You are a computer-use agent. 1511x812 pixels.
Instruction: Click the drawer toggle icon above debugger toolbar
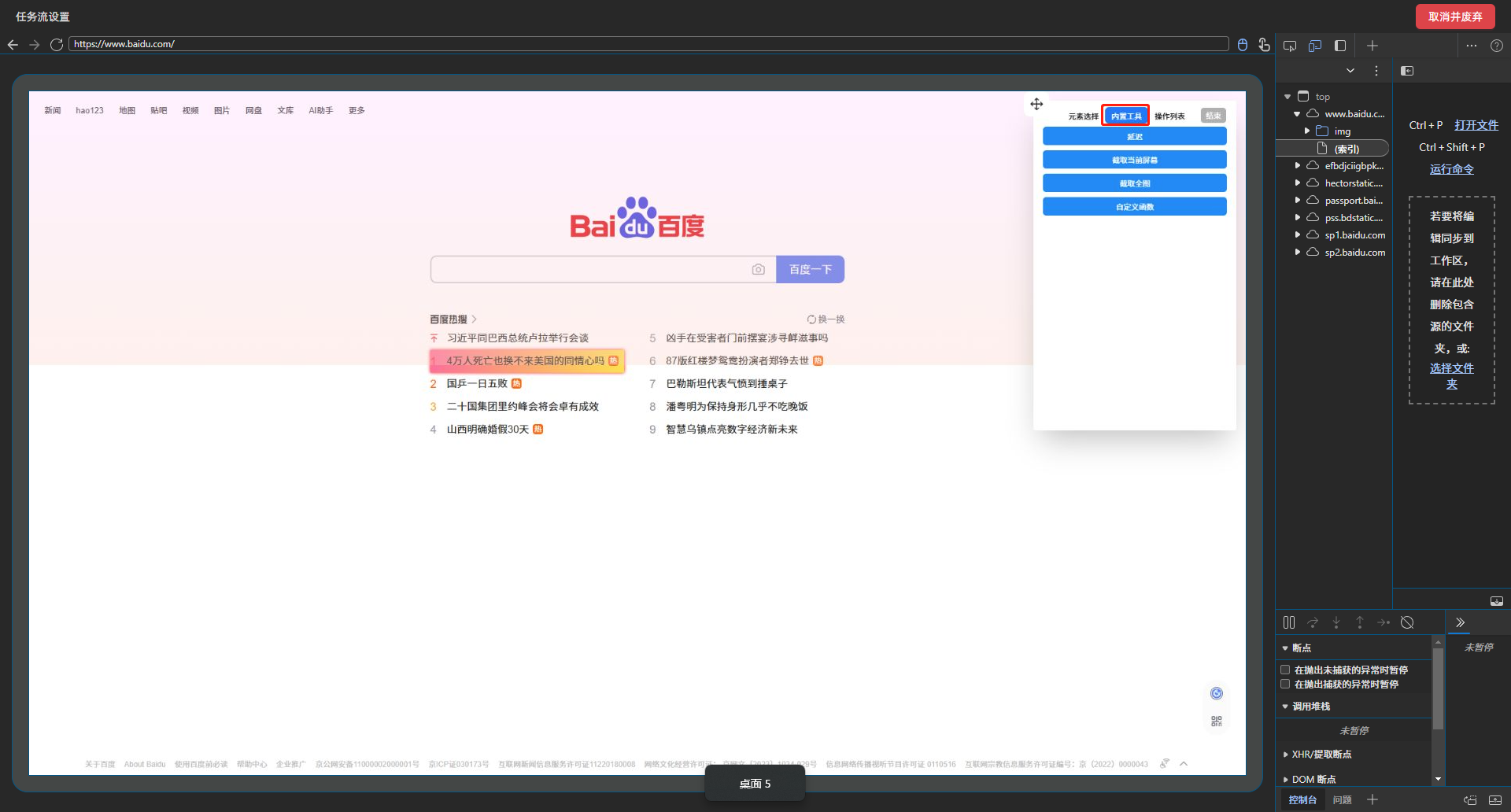(1496, 601)
